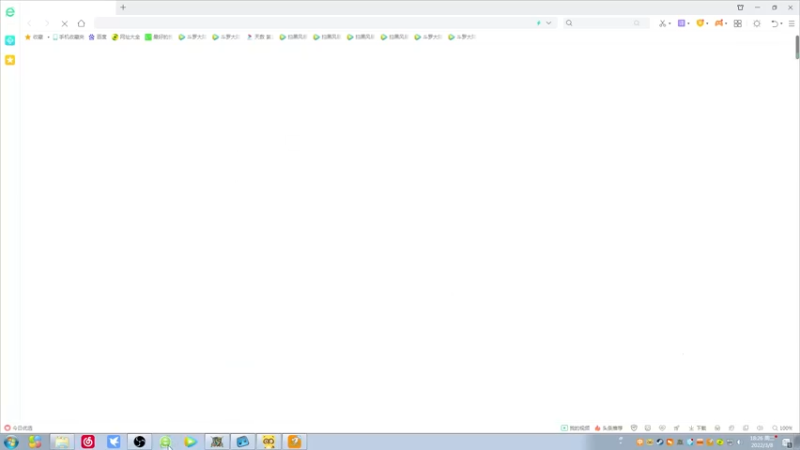Click the magnifier icon at the search box's right end
This screenshot has height=450, width=800.
coord(637,23)
